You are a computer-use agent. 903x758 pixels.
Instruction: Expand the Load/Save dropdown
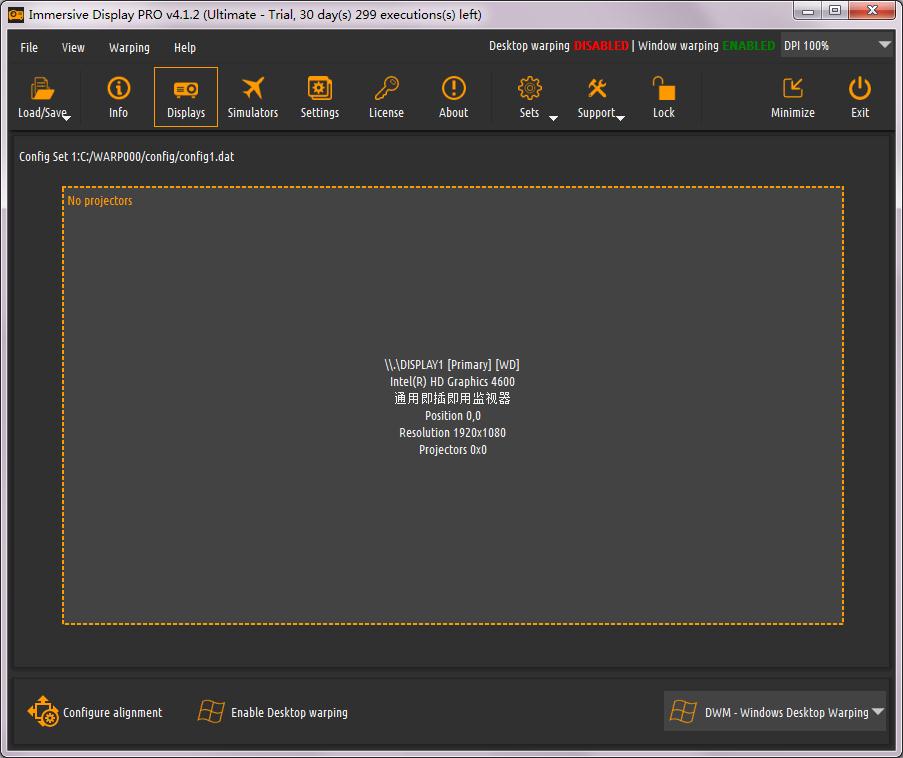pyautogui.click(x=66, y=118)
